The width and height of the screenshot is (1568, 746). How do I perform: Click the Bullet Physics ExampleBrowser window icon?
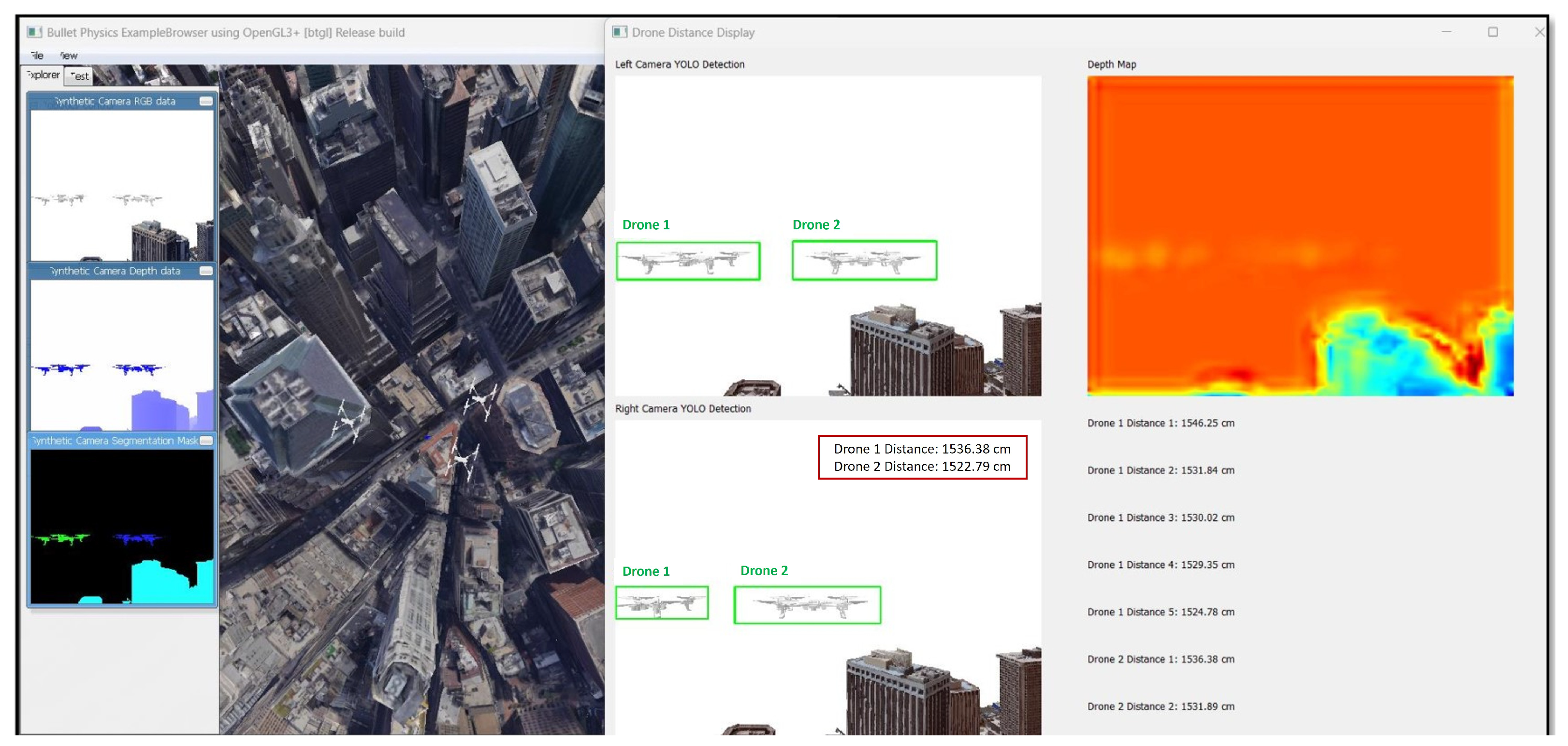pos(35,32)
